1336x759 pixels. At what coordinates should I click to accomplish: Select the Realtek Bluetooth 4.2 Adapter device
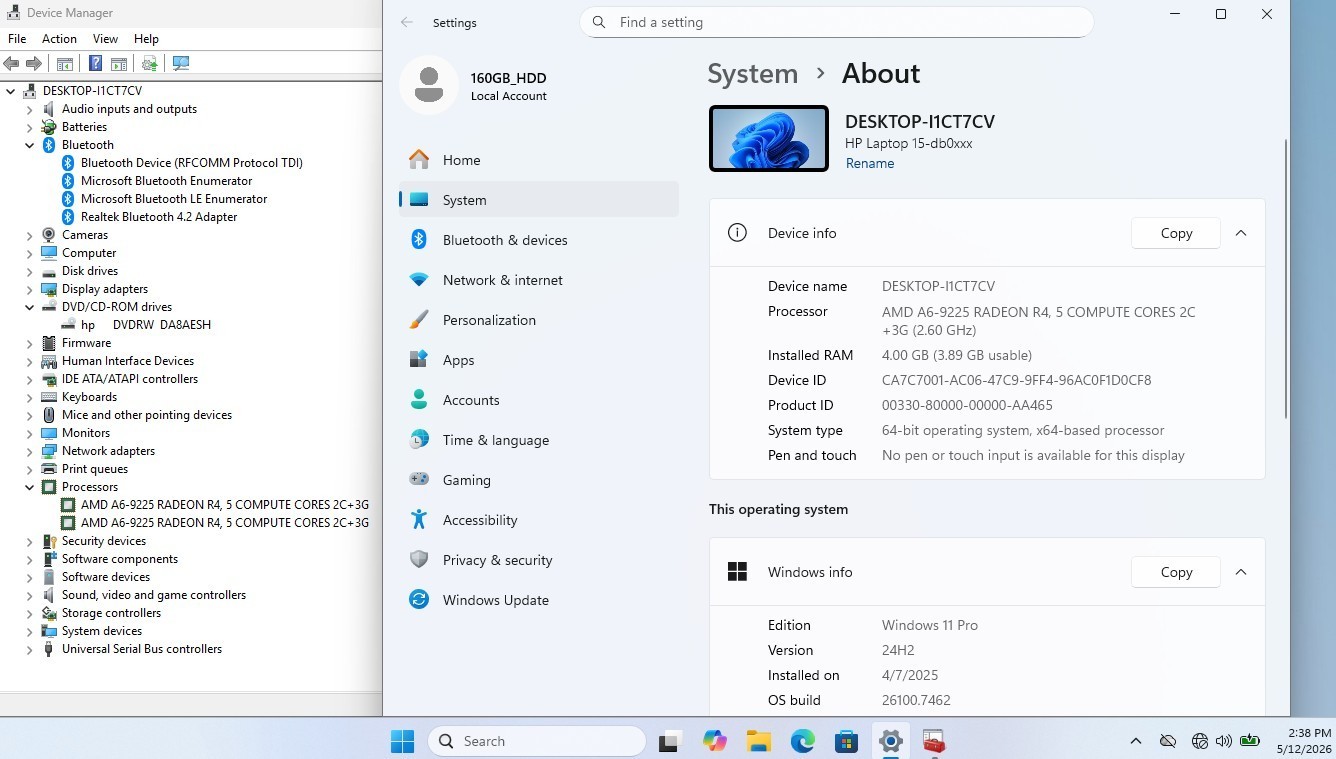click(159, 217)
